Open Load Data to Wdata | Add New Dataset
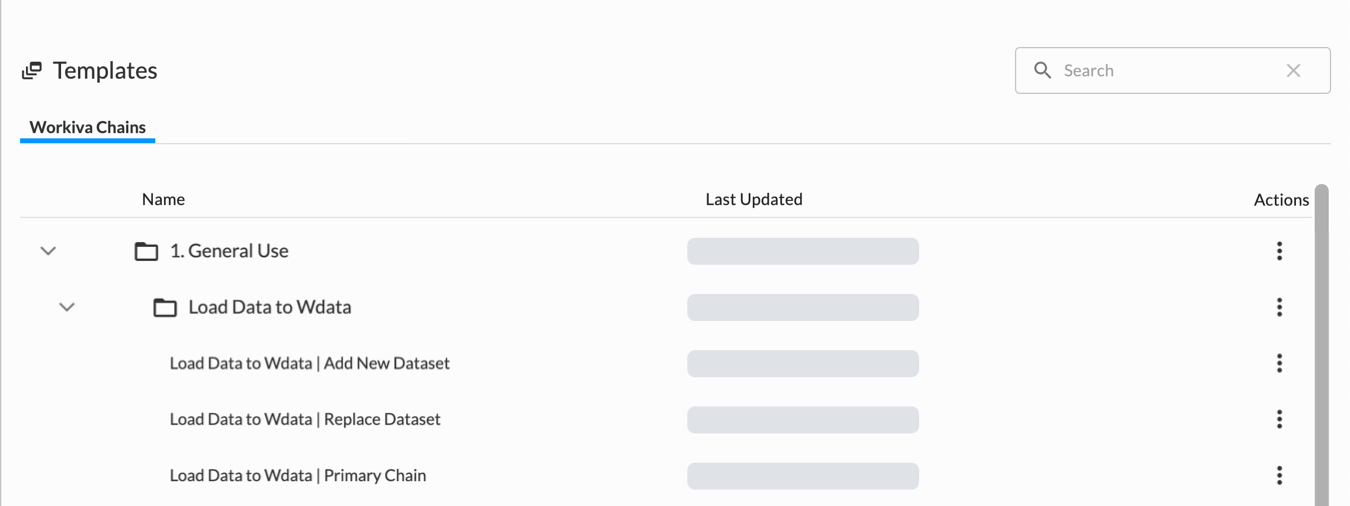Screen dimensions: 1350x506 (x=309, y=363)
